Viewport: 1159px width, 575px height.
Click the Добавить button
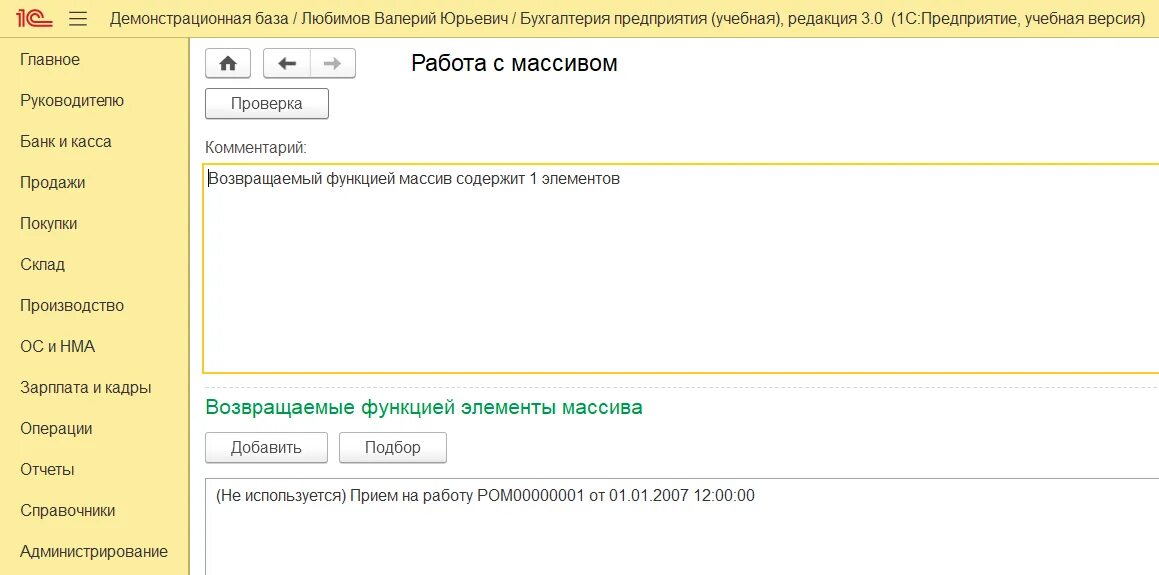point(266,447)
